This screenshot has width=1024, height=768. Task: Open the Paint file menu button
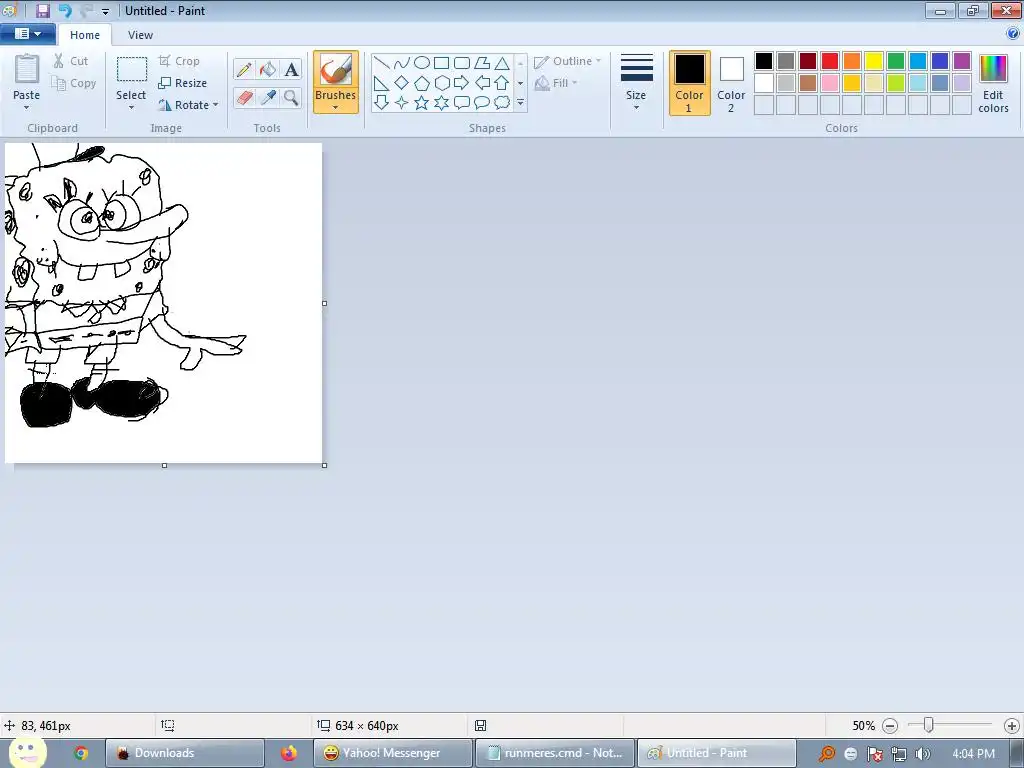27,34
